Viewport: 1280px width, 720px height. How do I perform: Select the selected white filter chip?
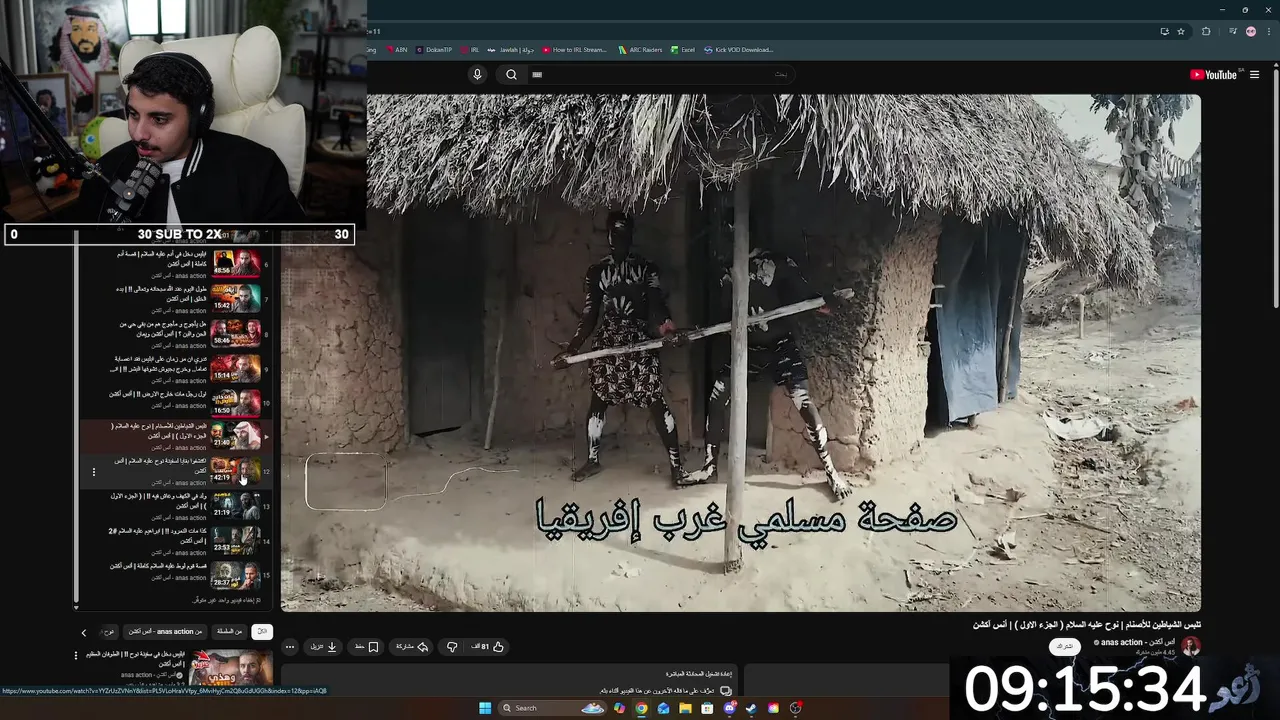(x=262, y=631)
